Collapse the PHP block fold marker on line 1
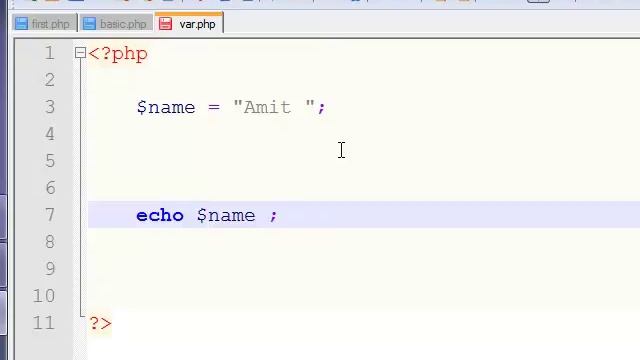The image size is (640, 360). coord(80,53)
